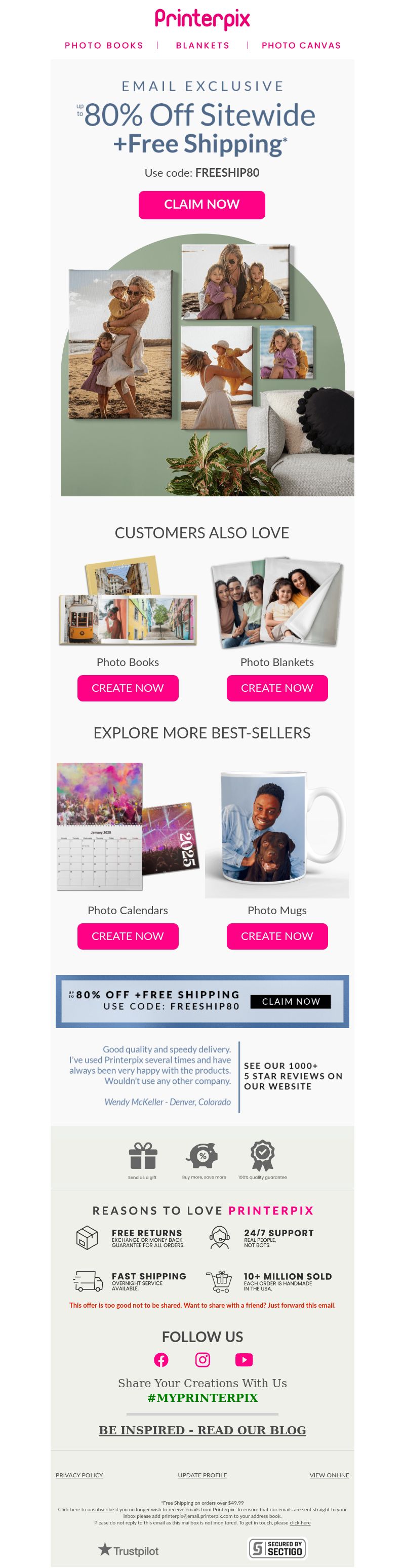
Task: Click the Photo Mugs product image
Action: (x=277, y=830)
